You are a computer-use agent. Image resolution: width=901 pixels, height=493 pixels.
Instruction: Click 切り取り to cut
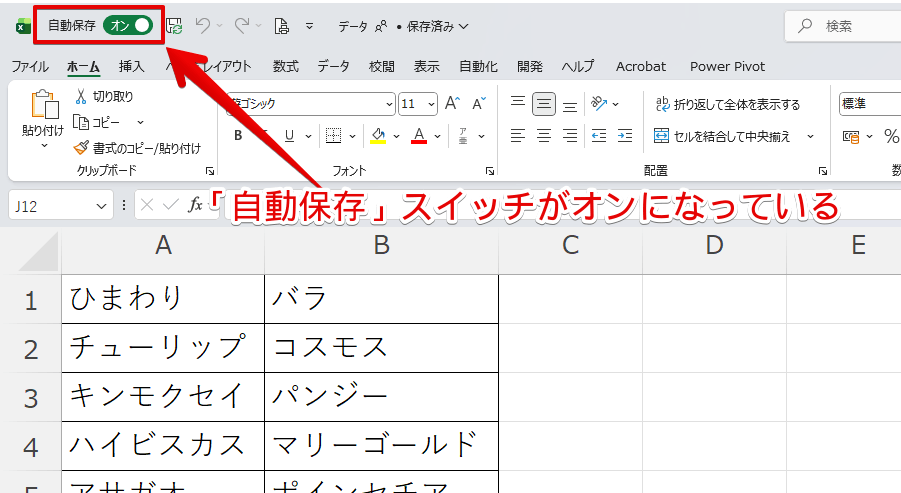(x=104, y=97)
